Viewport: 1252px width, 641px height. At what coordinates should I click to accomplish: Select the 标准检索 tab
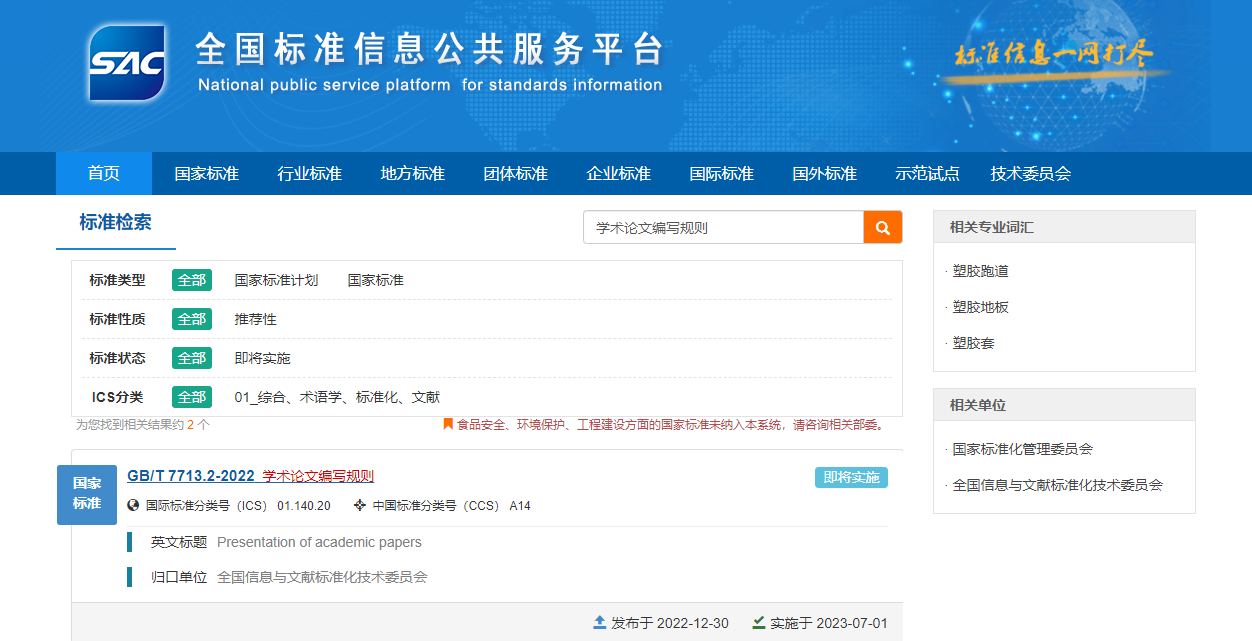point(116,223)
